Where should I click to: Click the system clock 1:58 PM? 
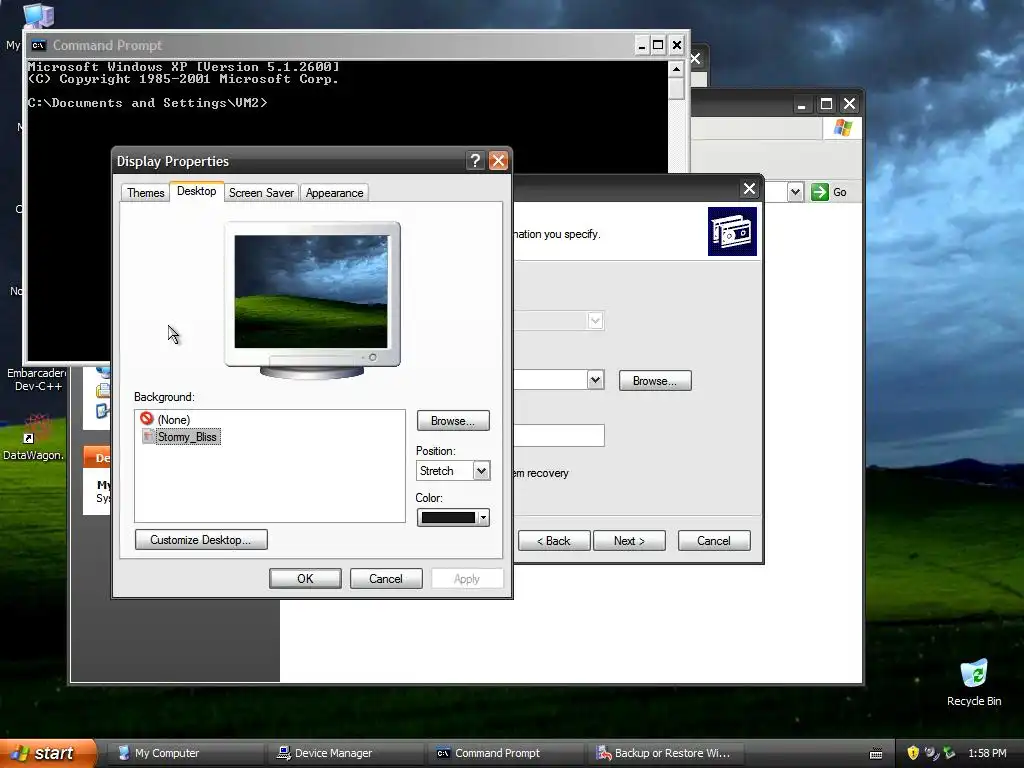987,753
